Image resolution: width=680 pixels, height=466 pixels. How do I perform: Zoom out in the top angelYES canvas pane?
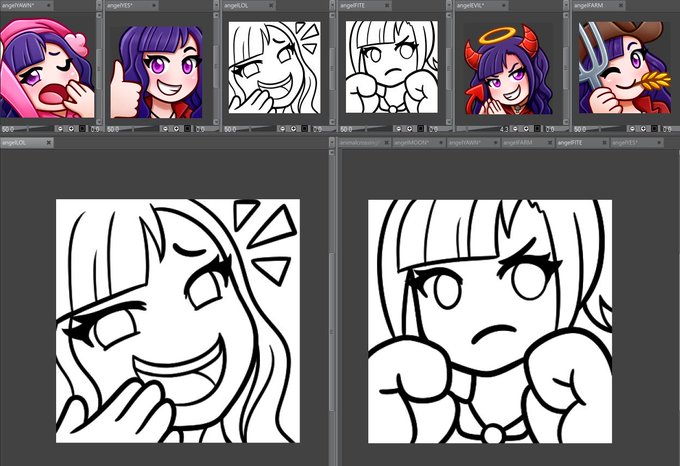(165, 129)
